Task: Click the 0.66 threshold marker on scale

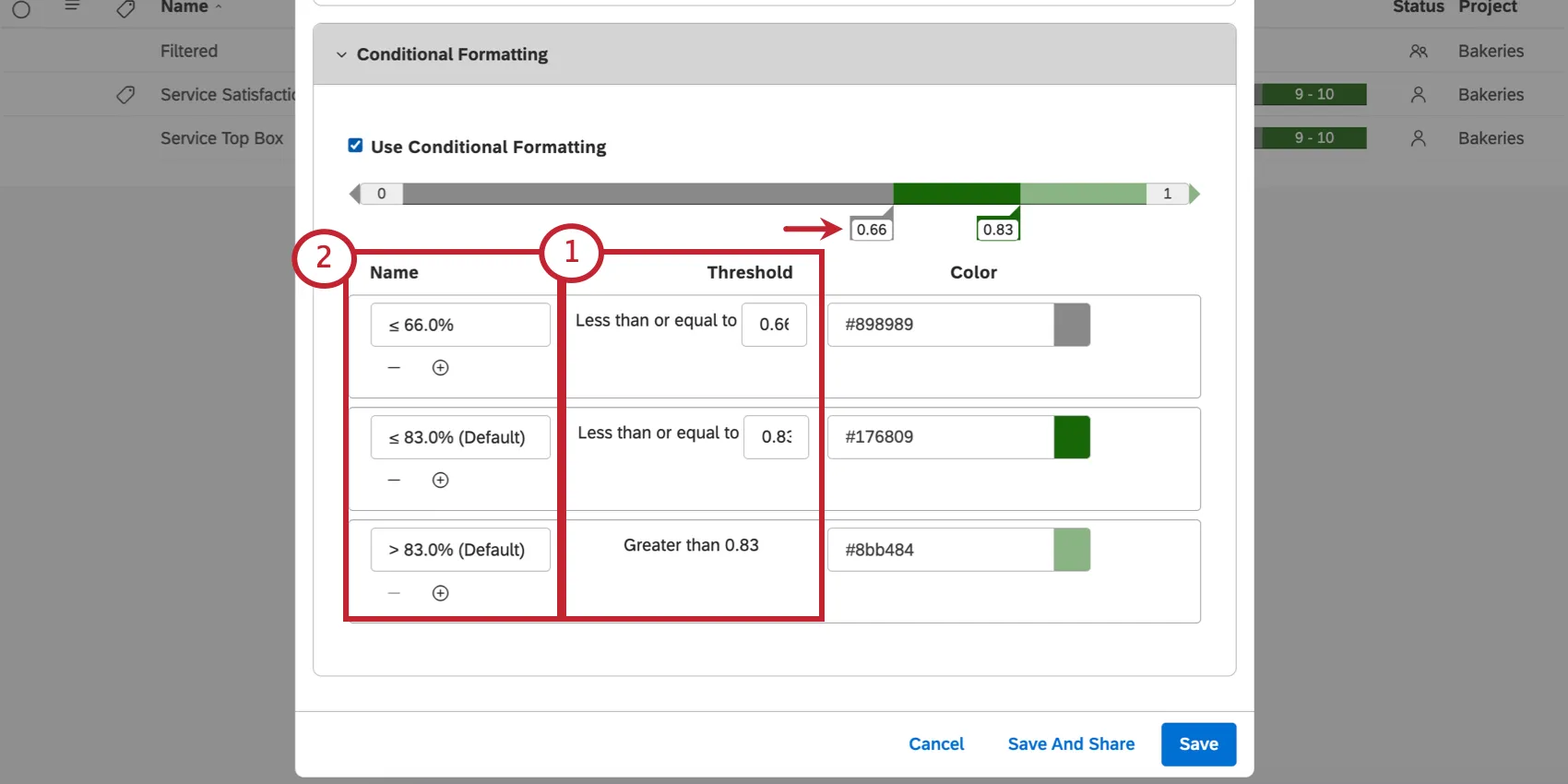Action: (871, 229)
